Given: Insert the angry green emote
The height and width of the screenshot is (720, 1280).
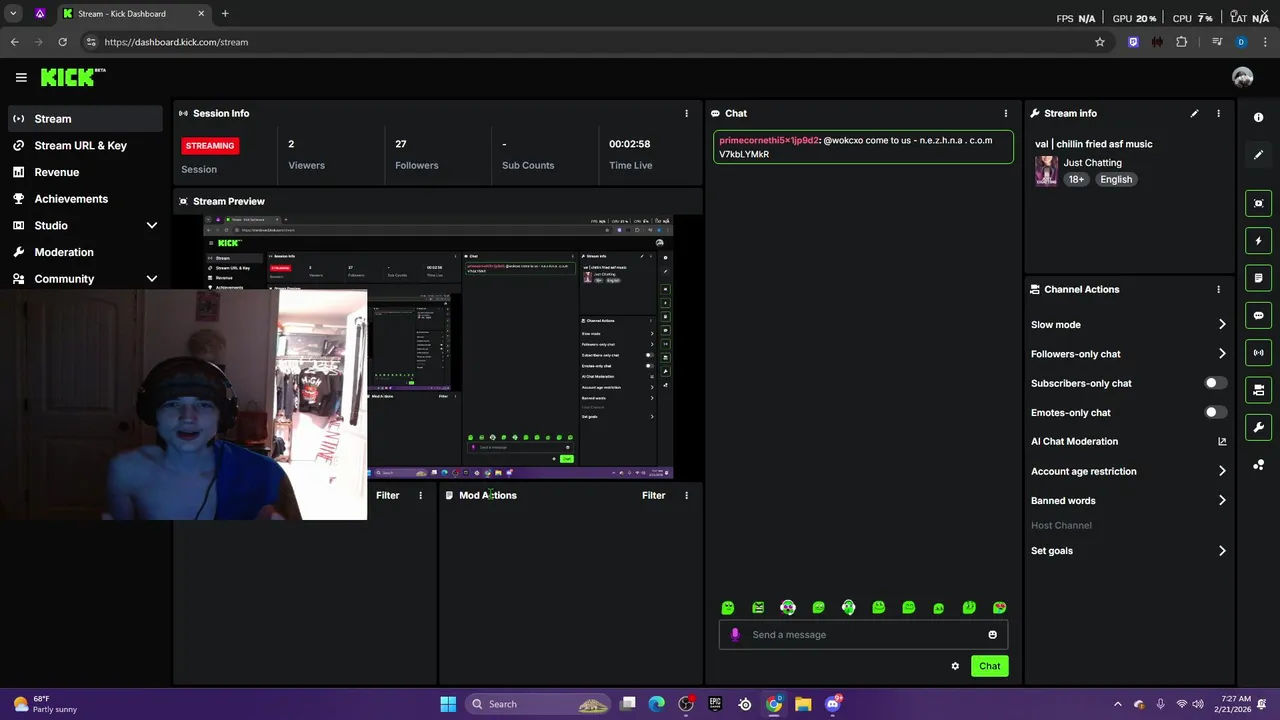Looking at the screenshot, I should 758,607.
